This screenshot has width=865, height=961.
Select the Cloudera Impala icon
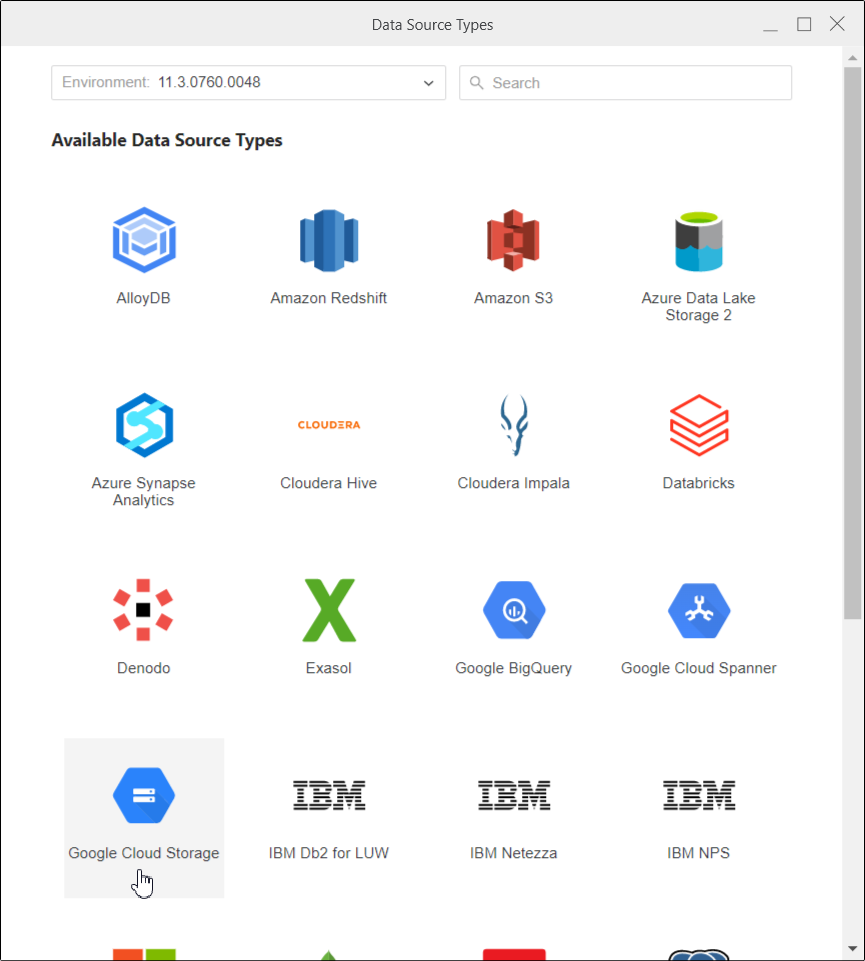[x=513, y=425]
